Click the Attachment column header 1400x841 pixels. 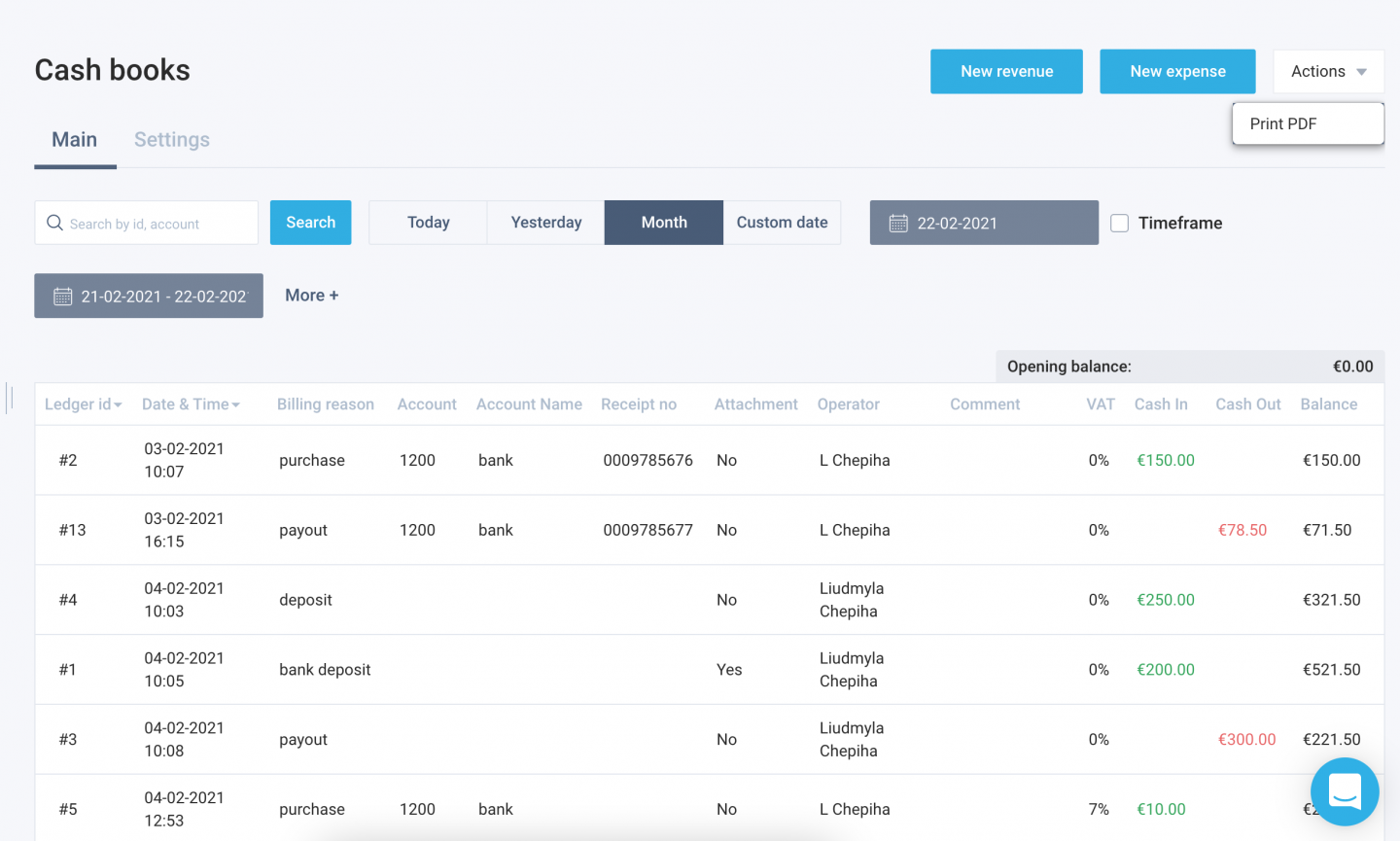756,404
